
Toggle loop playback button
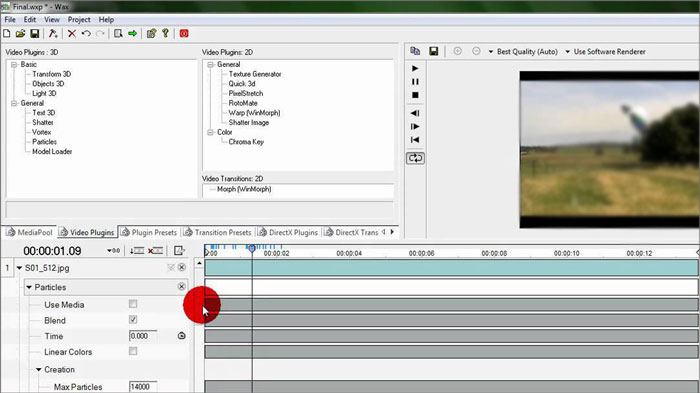(415, 158)
